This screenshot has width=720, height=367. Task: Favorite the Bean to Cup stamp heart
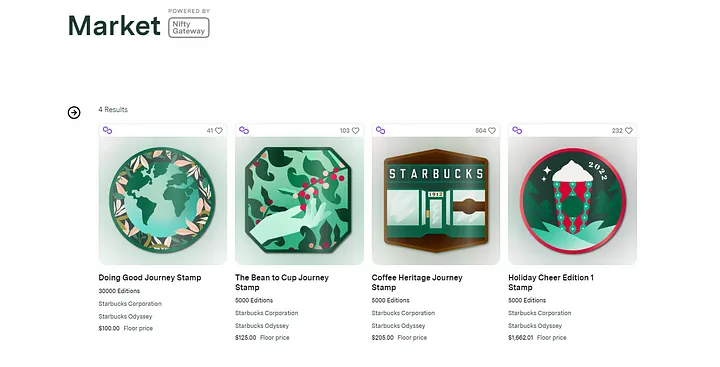[x=355, y=130]
